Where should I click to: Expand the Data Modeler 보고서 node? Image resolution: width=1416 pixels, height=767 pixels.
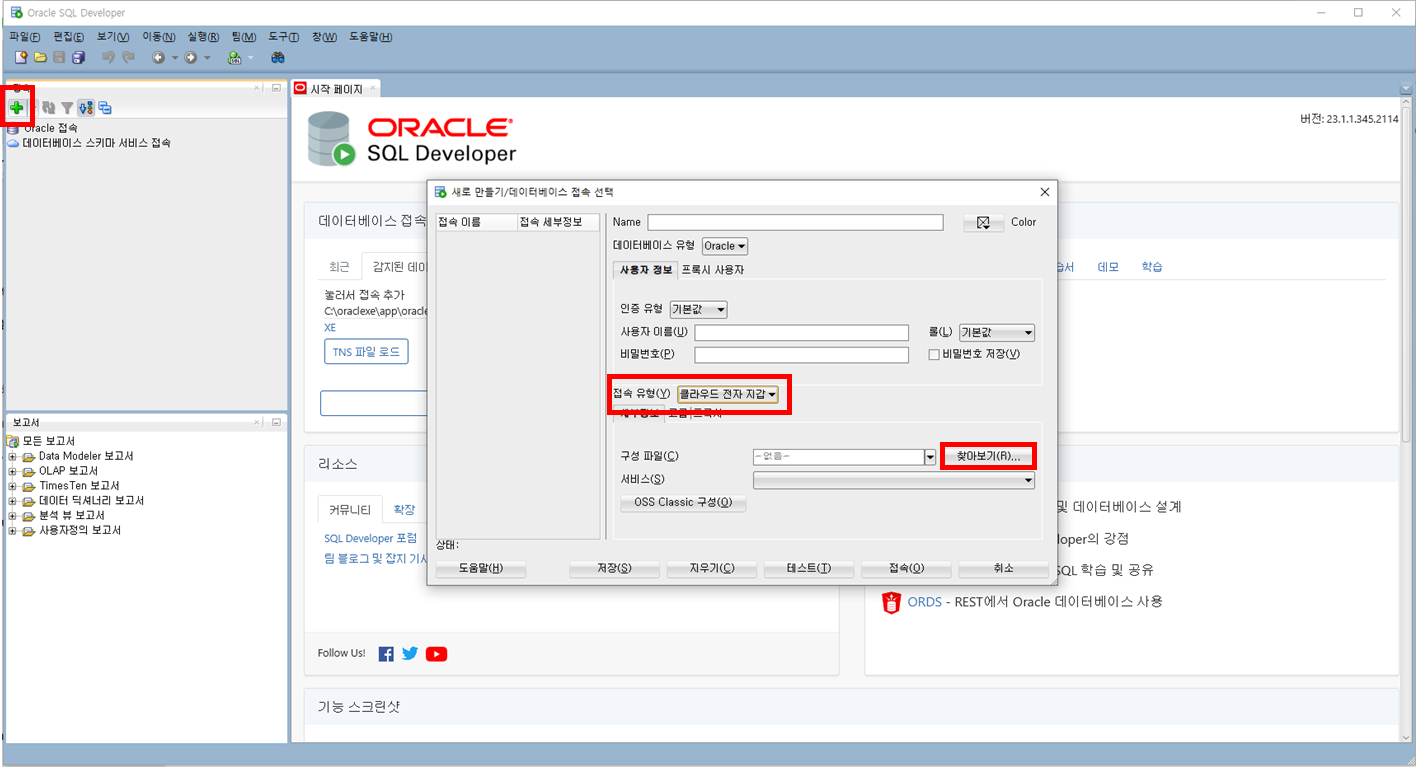(13, 456)
